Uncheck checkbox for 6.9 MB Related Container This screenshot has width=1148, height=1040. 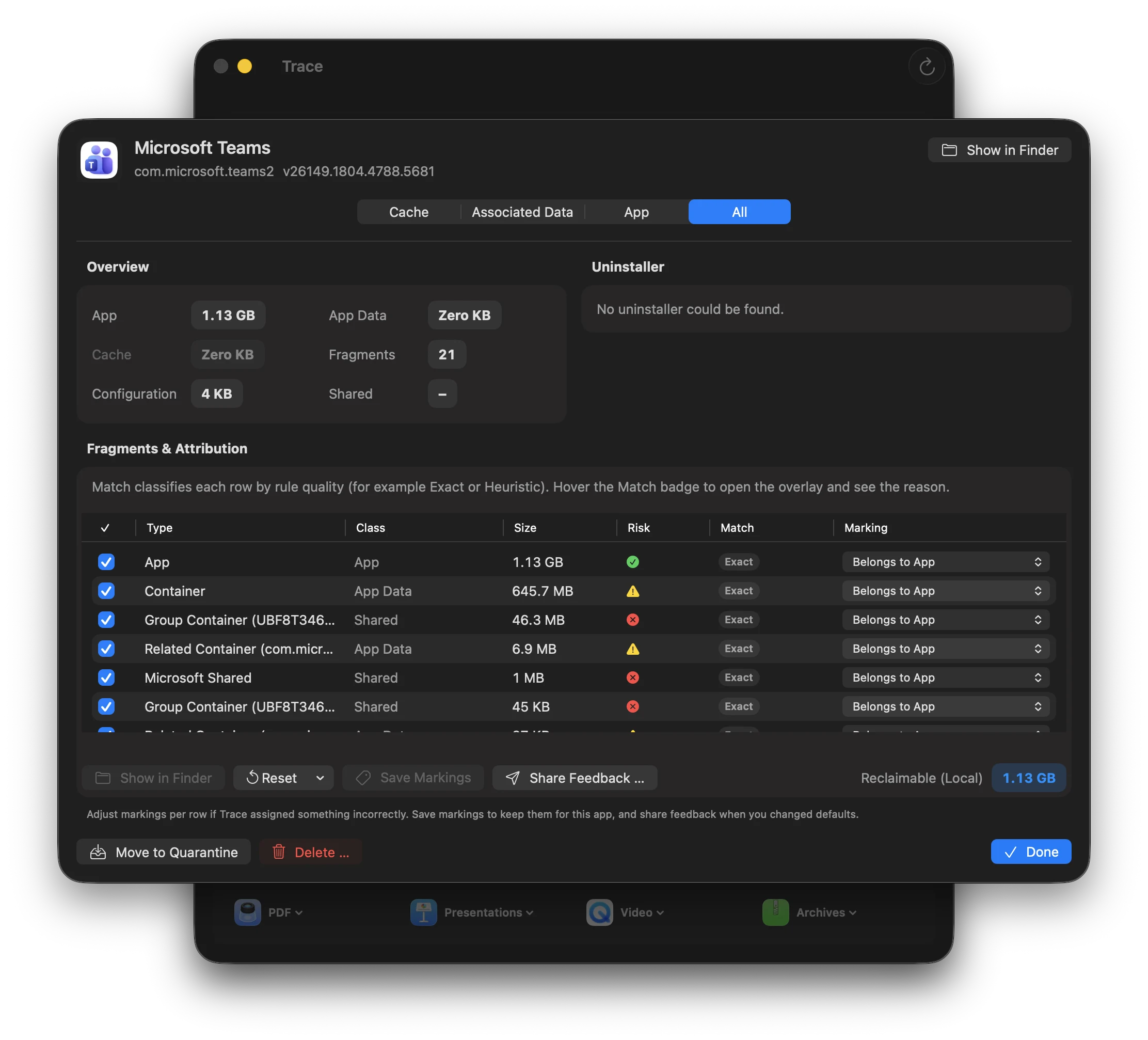click(x=106, y=649)
